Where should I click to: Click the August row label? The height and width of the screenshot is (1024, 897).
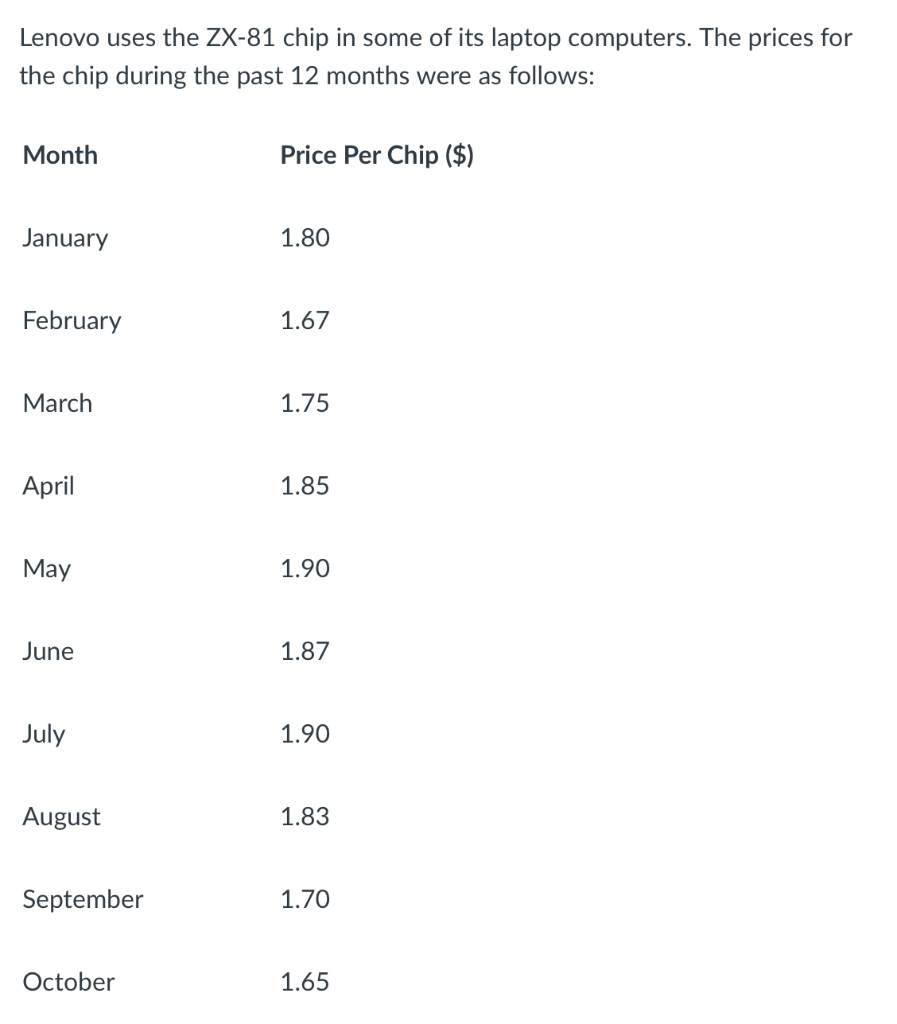[x=62, y=817]
